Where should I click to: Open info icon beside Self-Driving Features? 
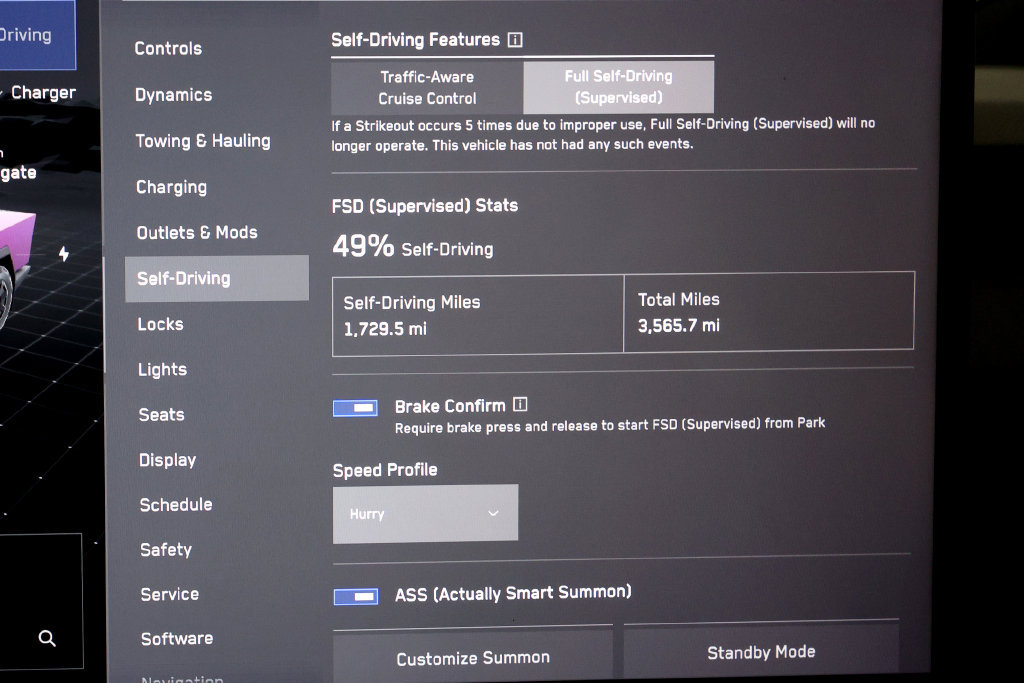(x=515, y=40)
